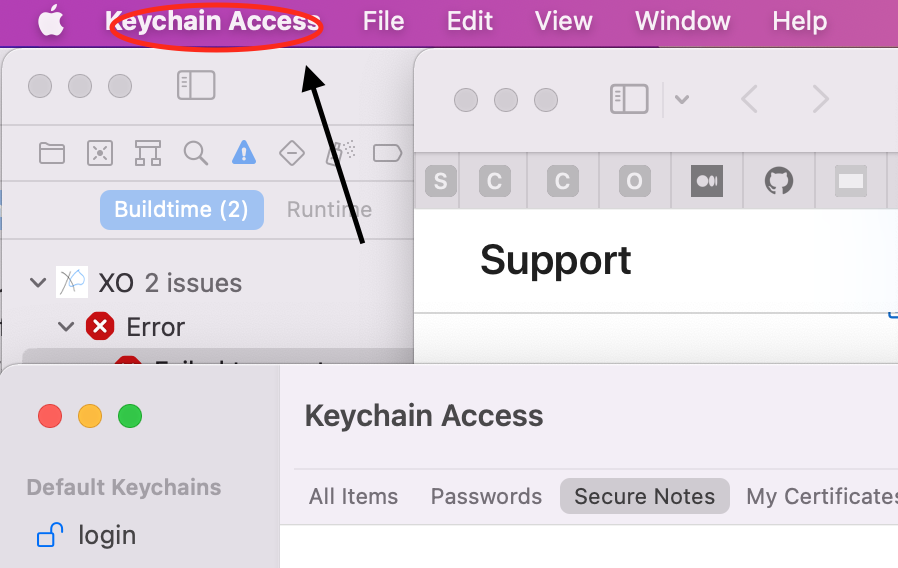Select the issue navigator warning triangle icon
The image size is (898, 568).
(244, 153)
